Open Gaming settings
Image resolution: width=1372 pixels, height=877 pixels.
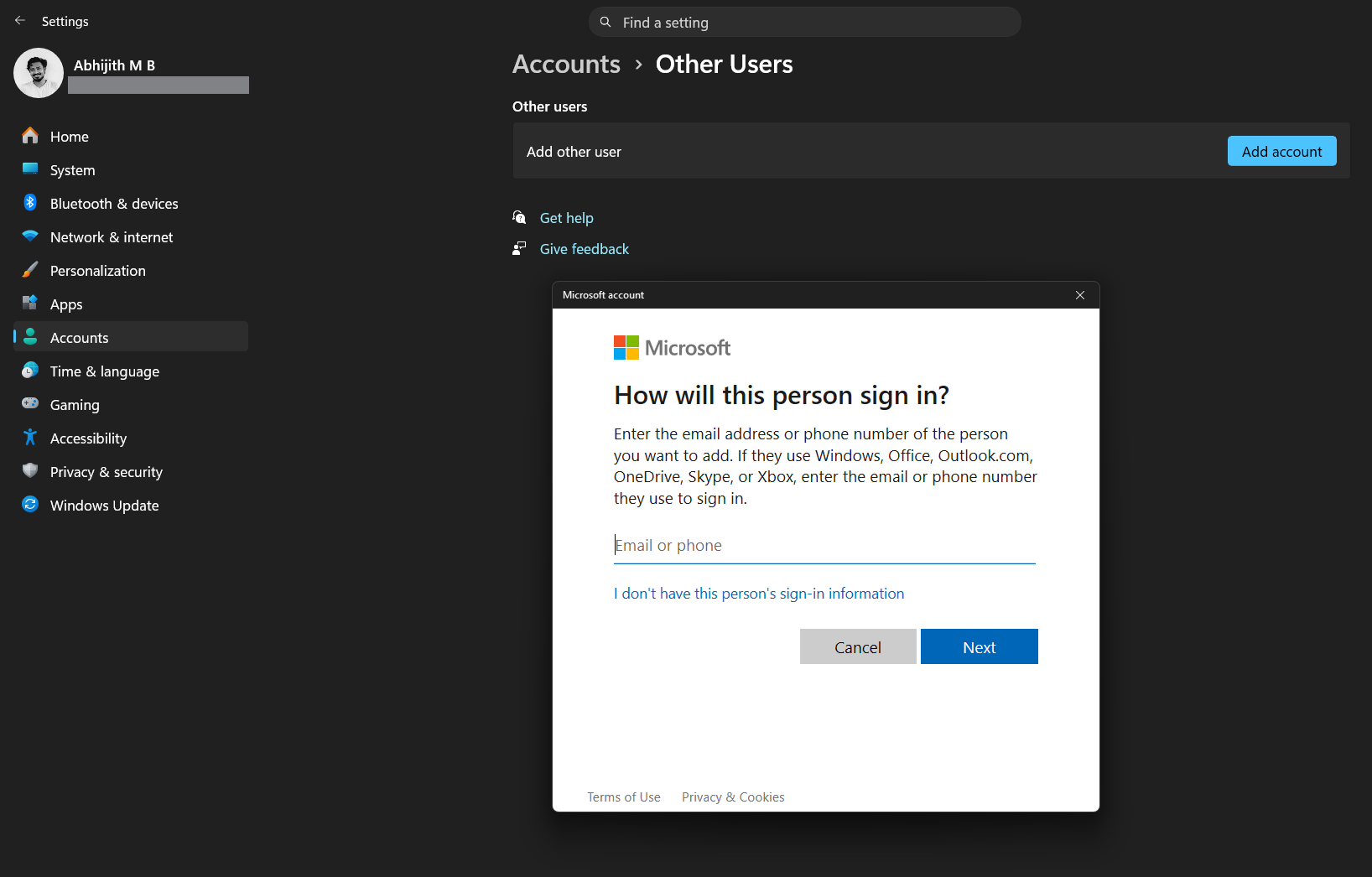click(x=75, y=404)
